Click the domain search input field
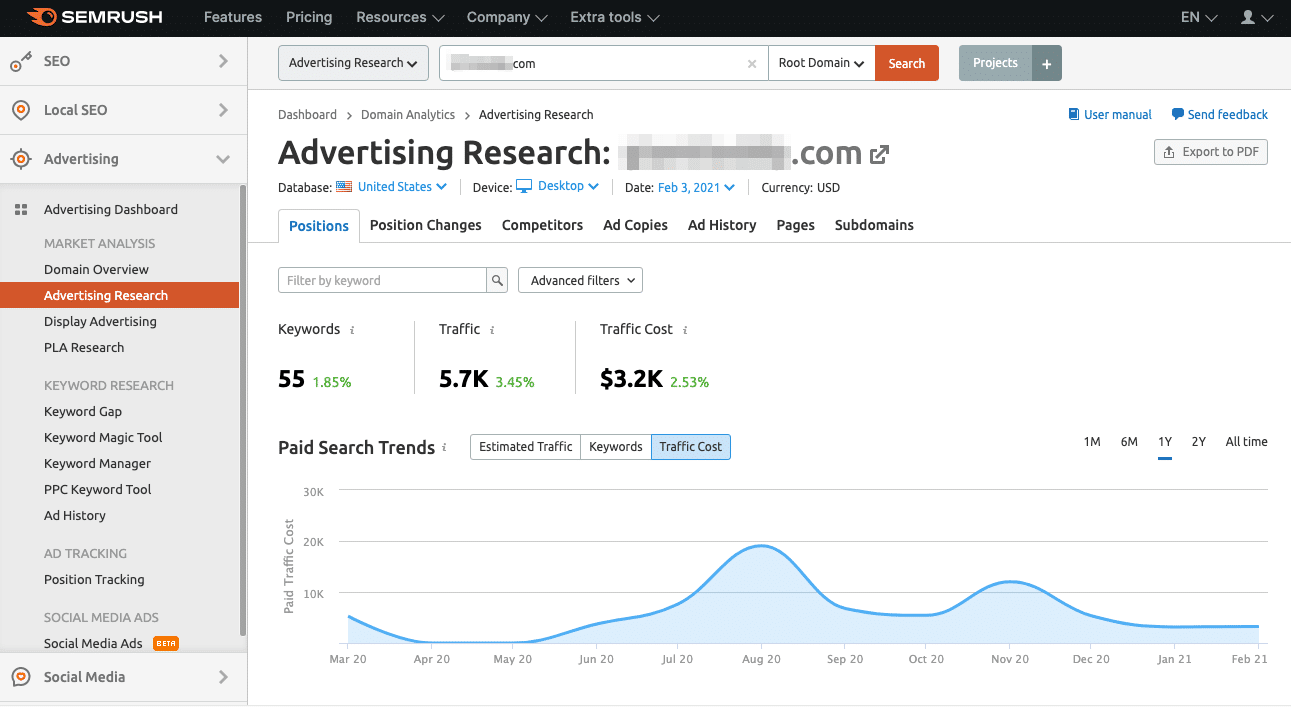1291x707 pixels. coord(604,63)
